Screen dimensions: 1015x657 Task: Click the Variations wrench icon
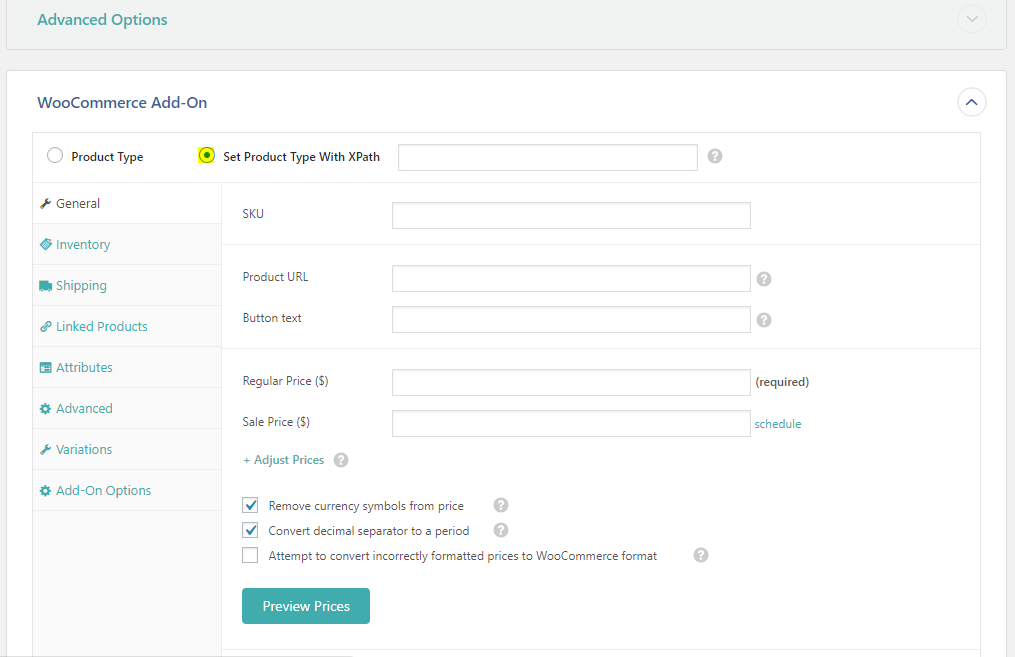click(x=45, y=449)
